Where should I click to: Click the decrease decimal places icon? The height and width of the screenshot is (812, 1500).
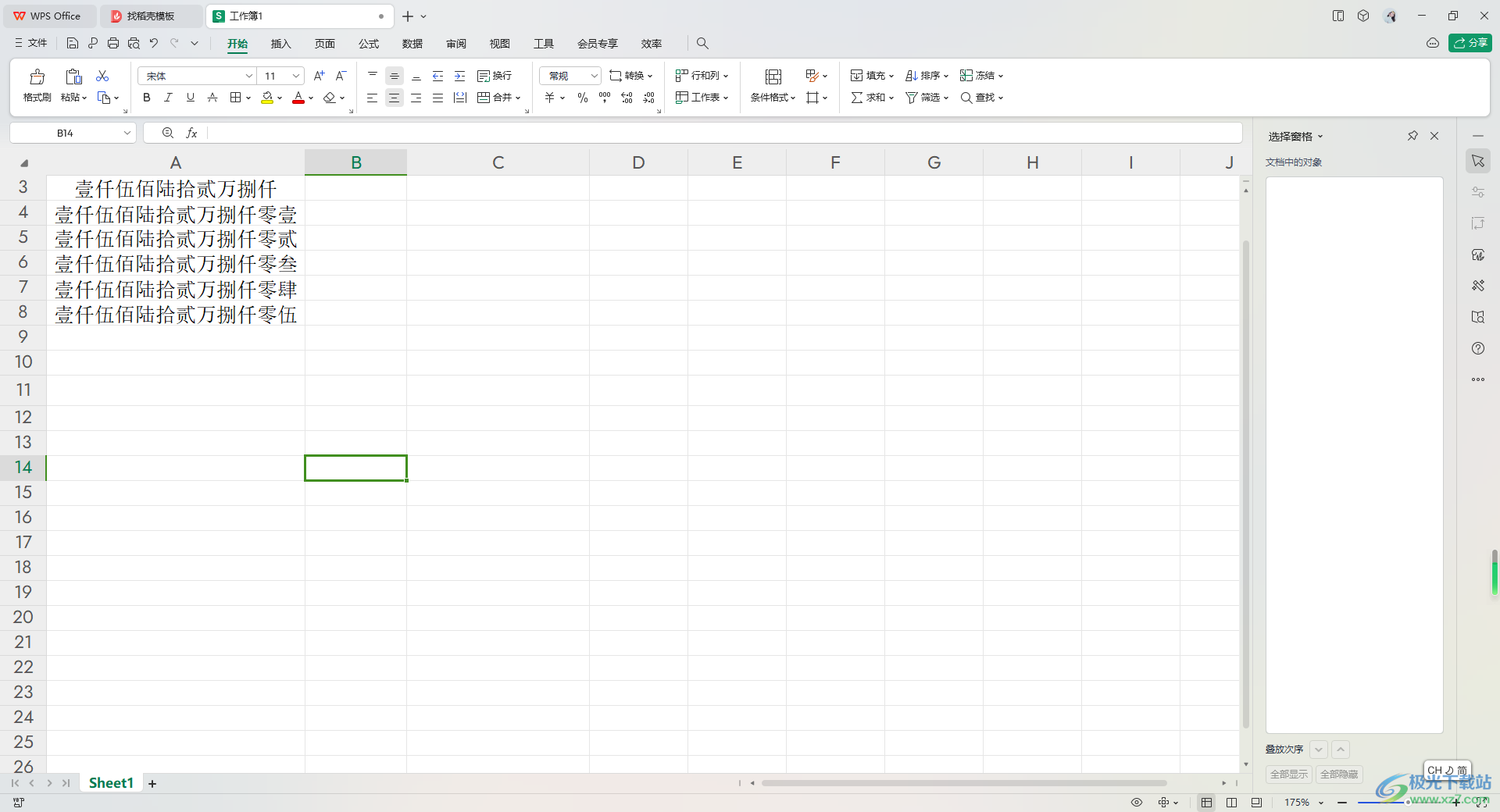[649, 98]
